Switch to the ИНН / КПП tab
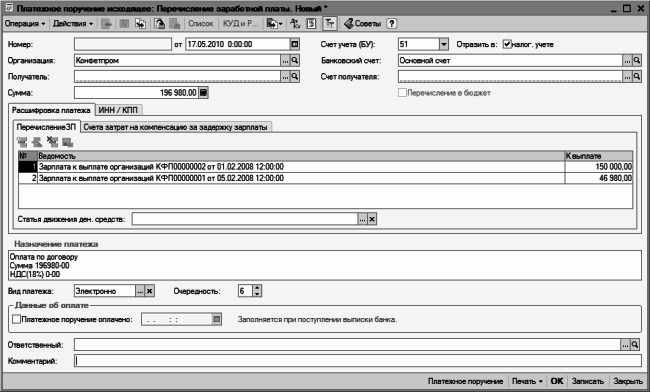The width and height of the screenshot is (650, 392). click(119, 110)
